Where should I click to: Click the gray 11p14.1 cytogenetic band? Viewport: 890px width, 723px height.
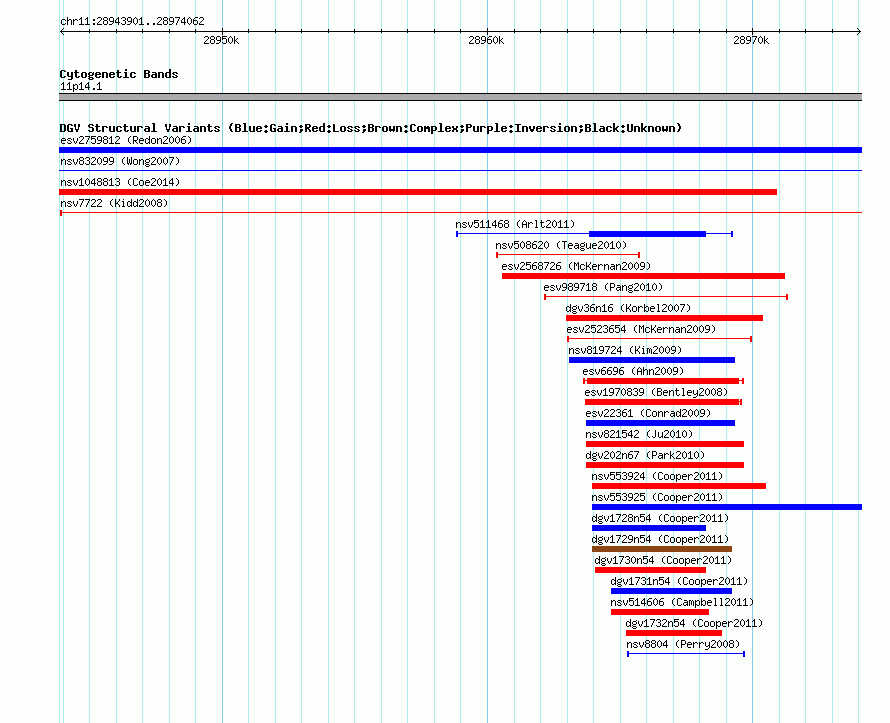(x=460, y=97)
